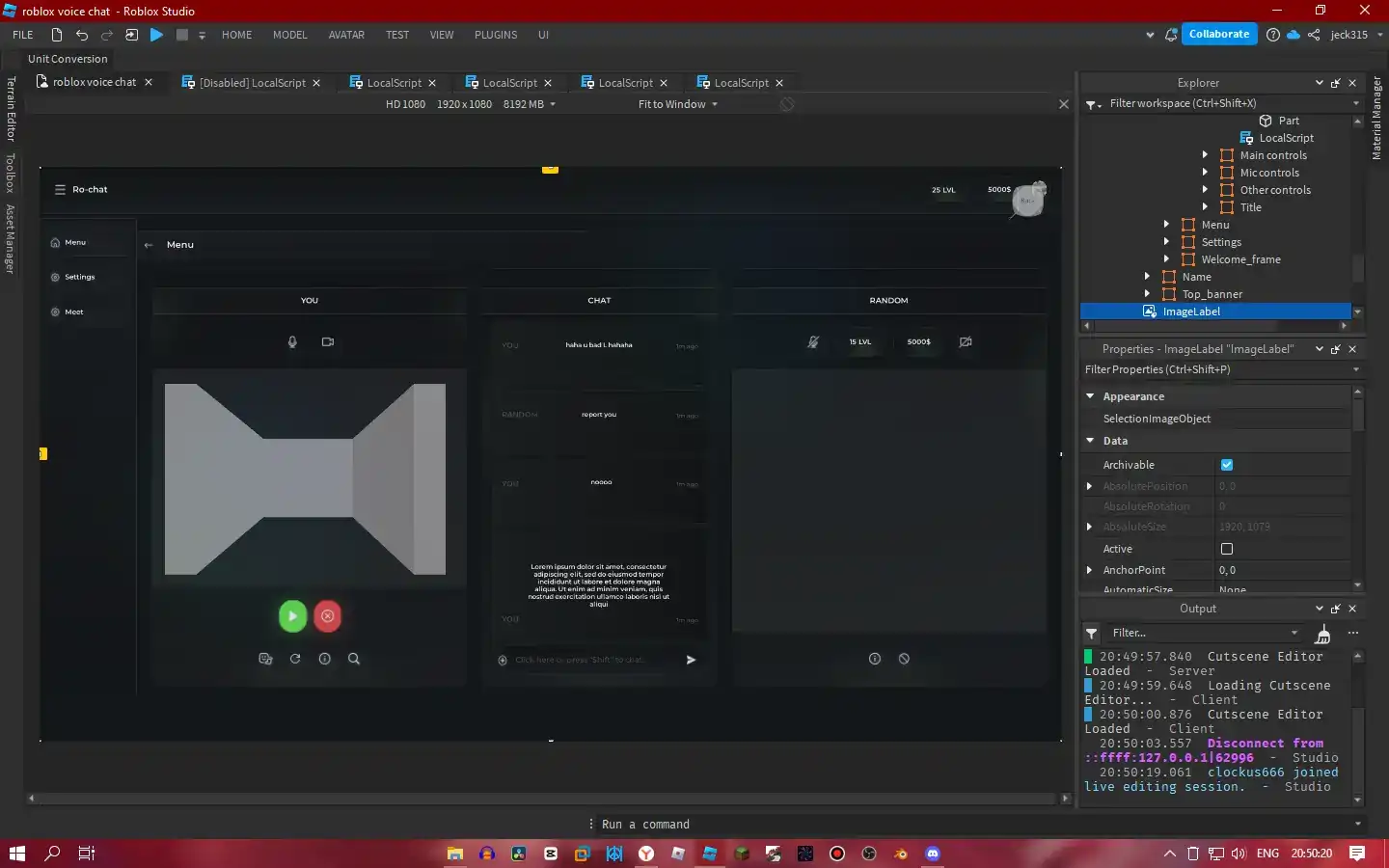Open the Output panel filter dropdown

pos(1295,633)
